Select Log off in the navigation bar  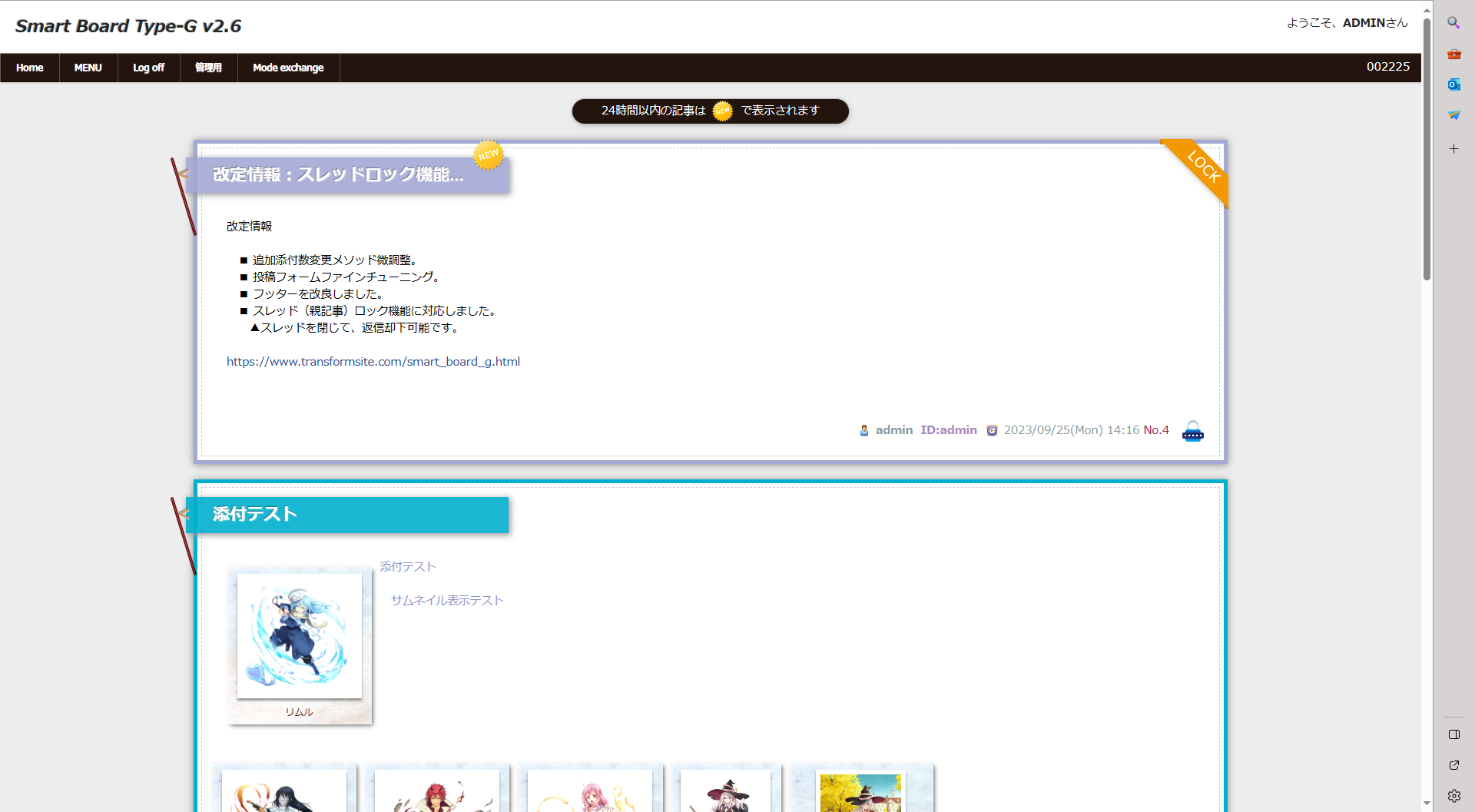pos(148,68)
